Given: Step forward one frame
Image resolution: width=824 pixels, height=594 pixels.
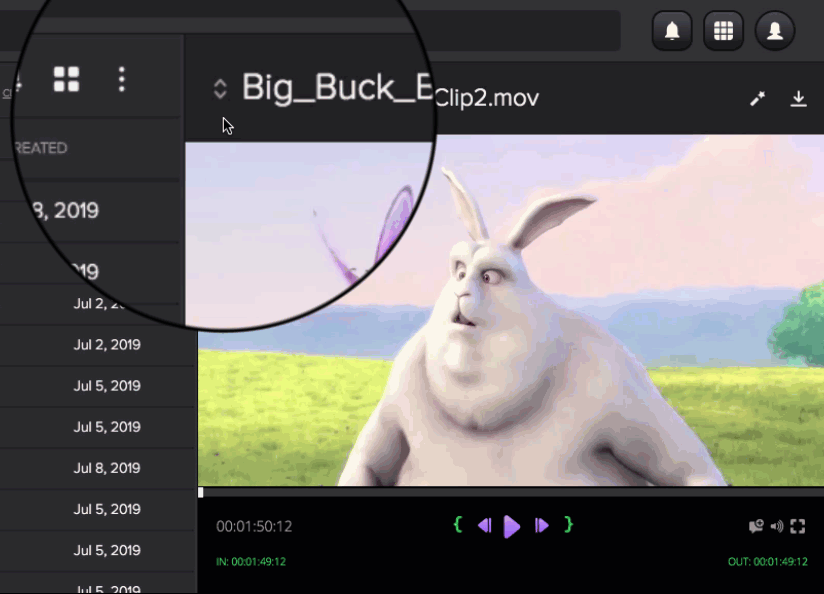Looking at the screenshot, I should (x=541, y=525).
